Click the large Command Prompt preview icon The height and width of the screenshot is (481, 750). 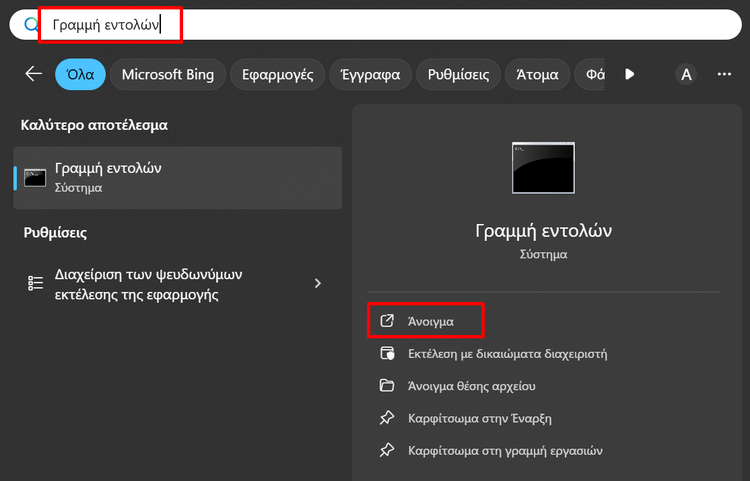(543, 168)
